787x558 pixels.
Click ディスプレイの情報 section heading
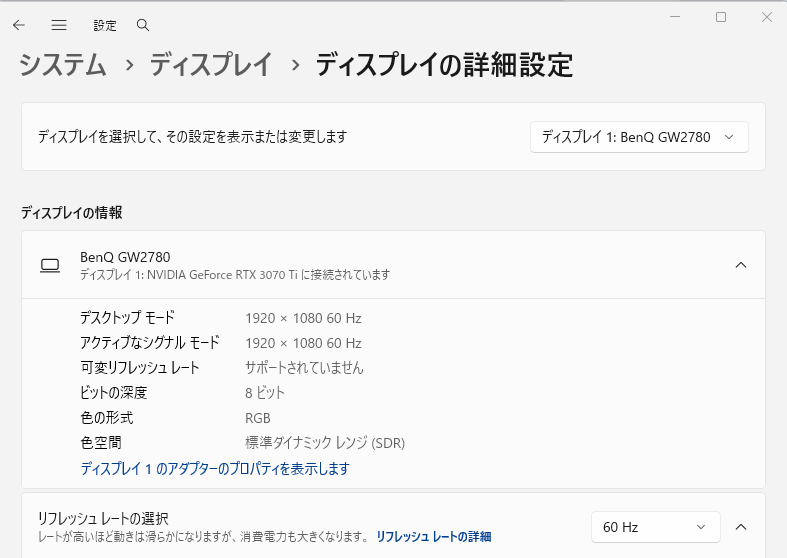pyautogui.click(x=72, y=213)
